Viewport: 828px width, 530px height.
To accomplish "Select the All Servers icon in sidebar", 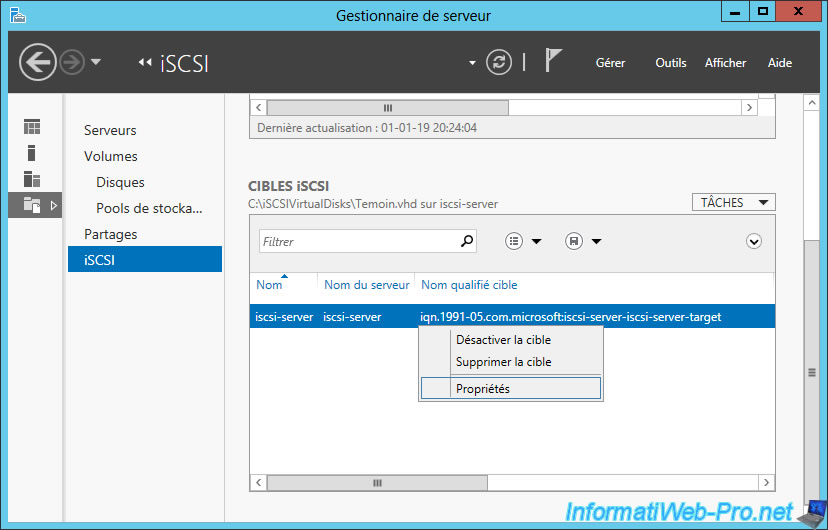I will [32, 179].
